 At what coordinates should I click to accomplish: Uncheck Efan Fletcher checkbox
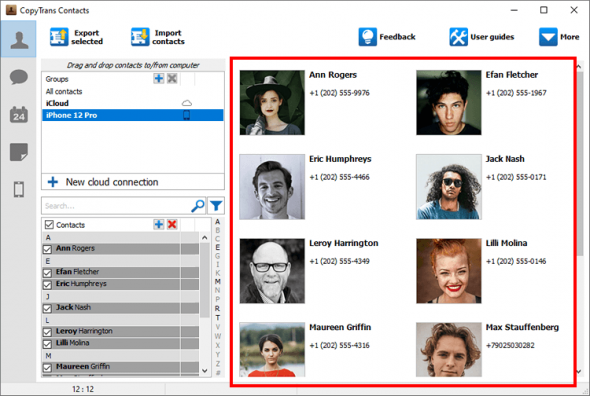(47, 273)
